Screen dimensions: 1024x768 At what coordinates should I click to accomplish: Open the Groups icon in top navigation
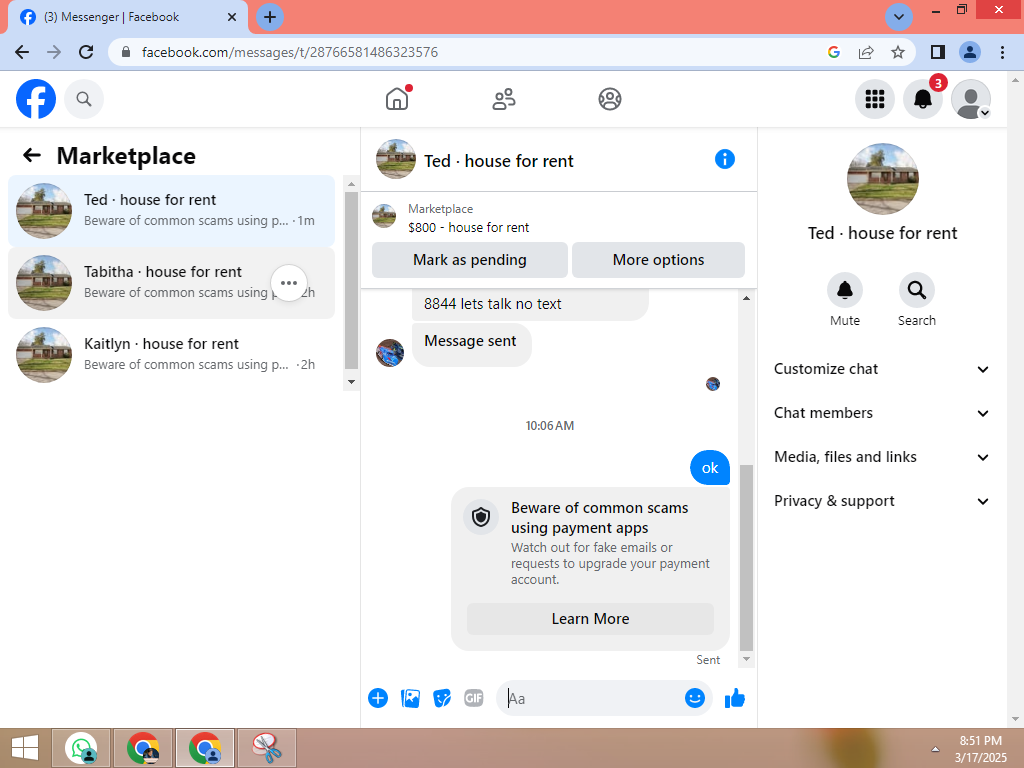609,99
